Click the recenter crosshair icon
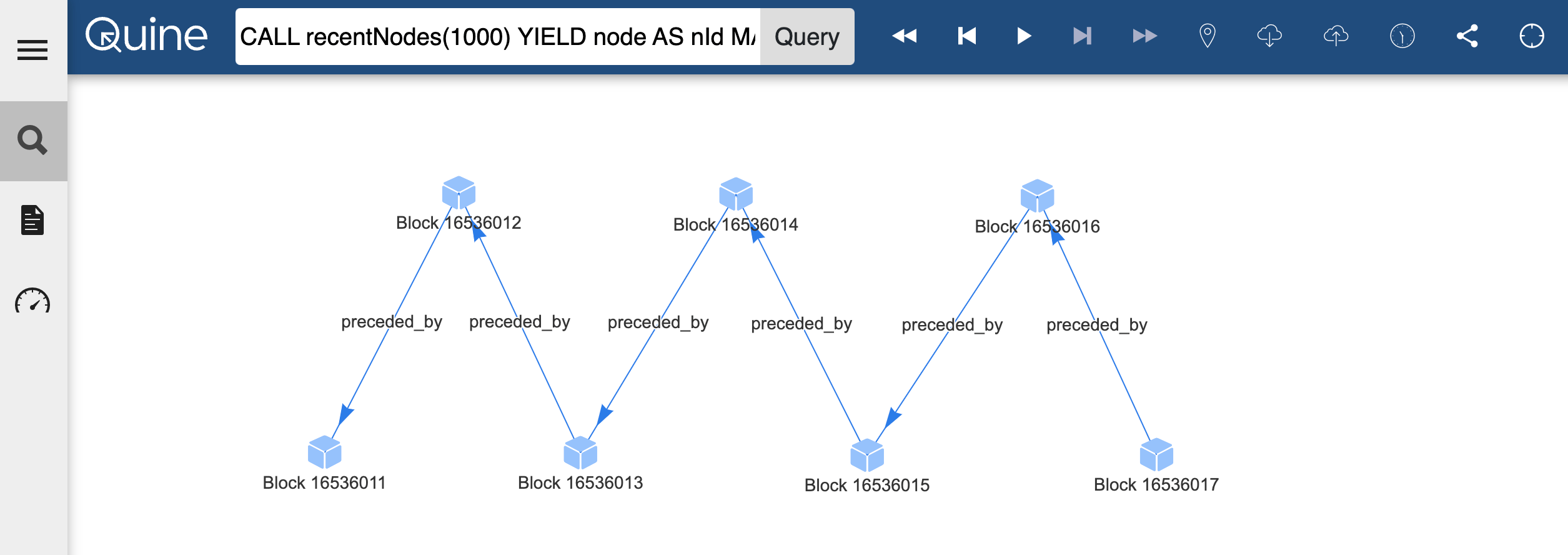The width and height of the screenshot is (1568, 555). pos(1532,36)
